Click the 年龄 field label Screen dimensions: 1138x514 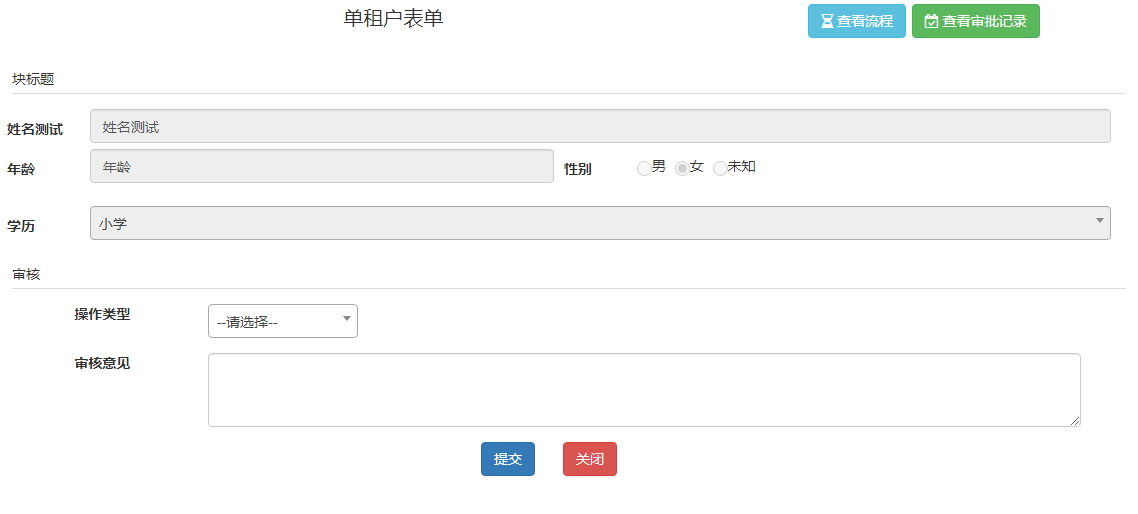pos(21,169)
